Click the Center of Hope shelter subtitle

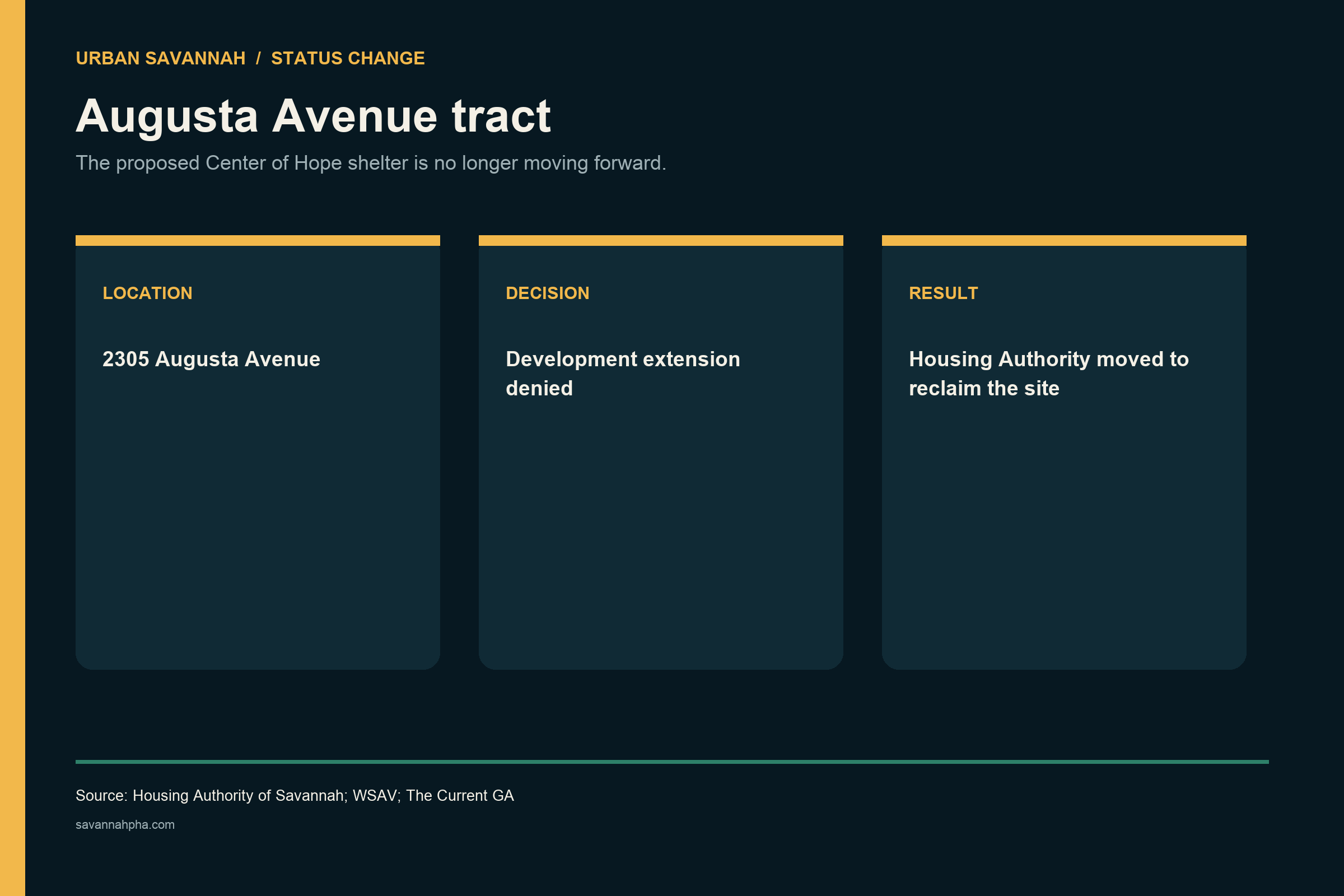tap(371, 164)
